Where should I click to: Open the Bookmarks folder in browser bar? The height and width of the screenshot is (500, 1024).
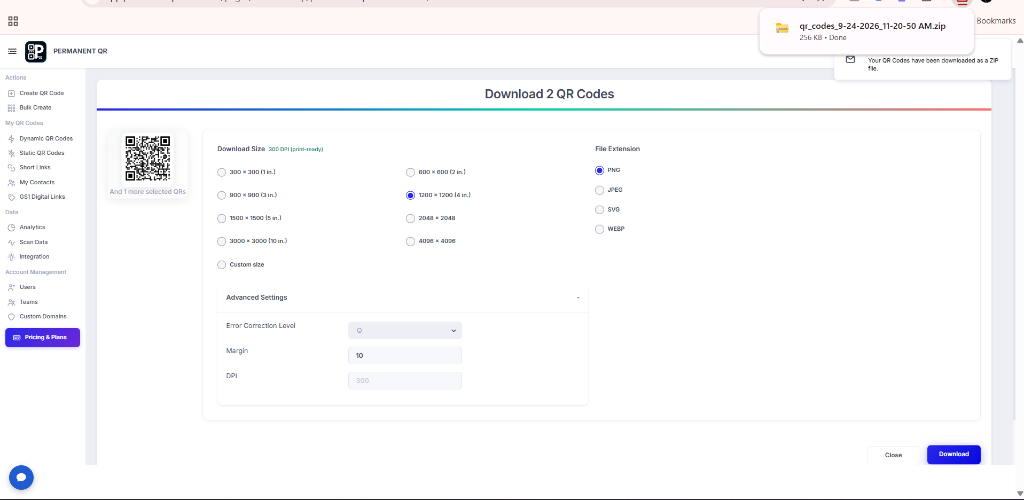click(x=995, y=21)
